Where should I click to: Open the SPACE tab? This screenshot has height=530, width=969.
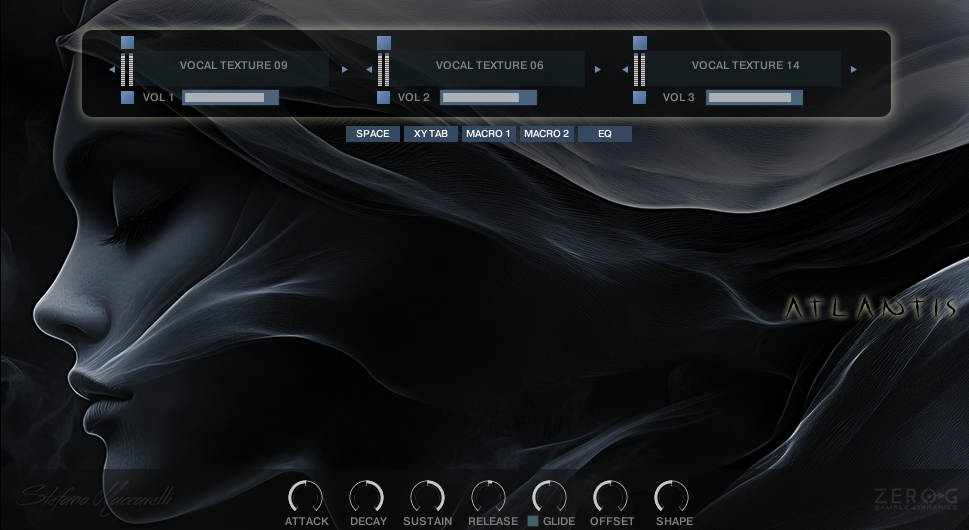tap(373, 134)
